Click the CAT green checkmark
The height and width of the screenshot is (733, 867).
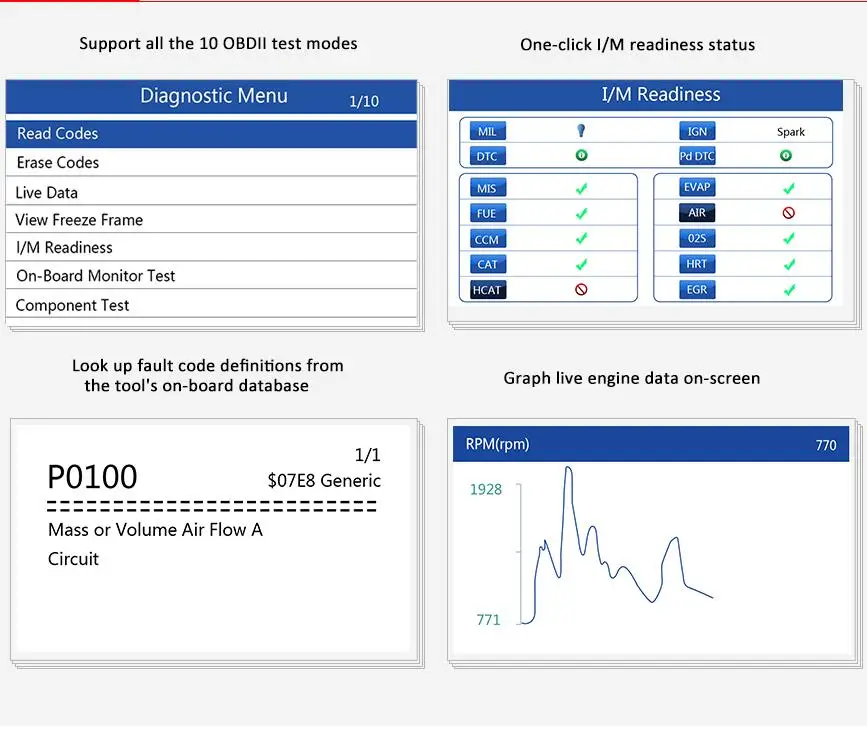point(581,264)
